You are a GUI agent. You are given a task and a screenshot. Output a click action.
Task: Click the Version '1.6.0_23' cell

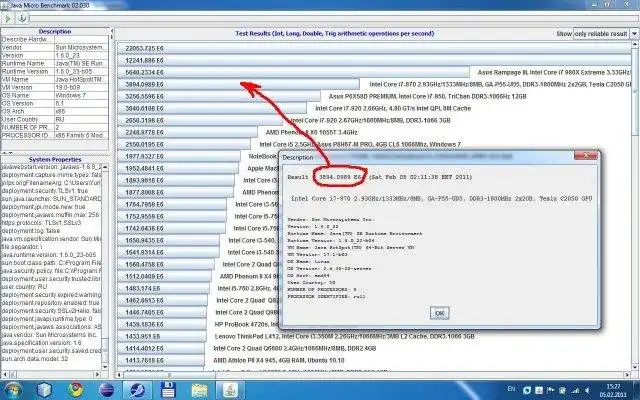(81, 56)
